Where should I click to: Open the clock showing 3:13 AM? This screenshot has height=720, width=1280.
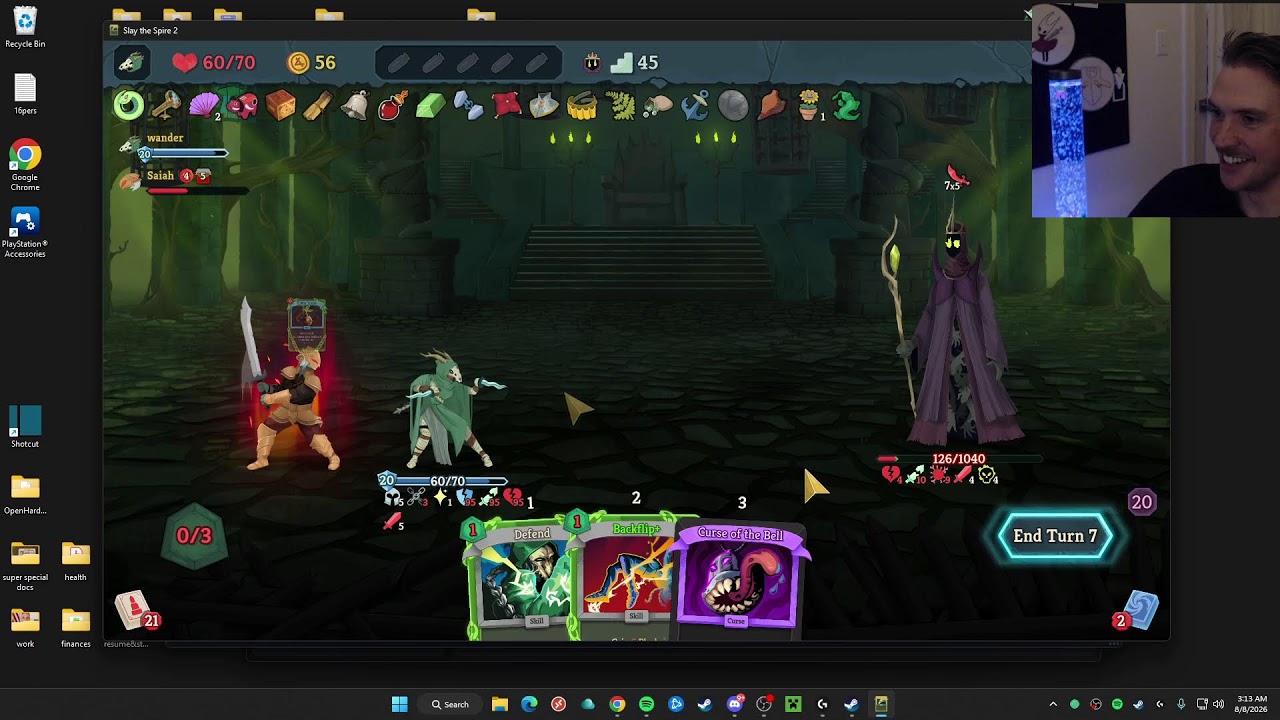[x=1252, y=704]
